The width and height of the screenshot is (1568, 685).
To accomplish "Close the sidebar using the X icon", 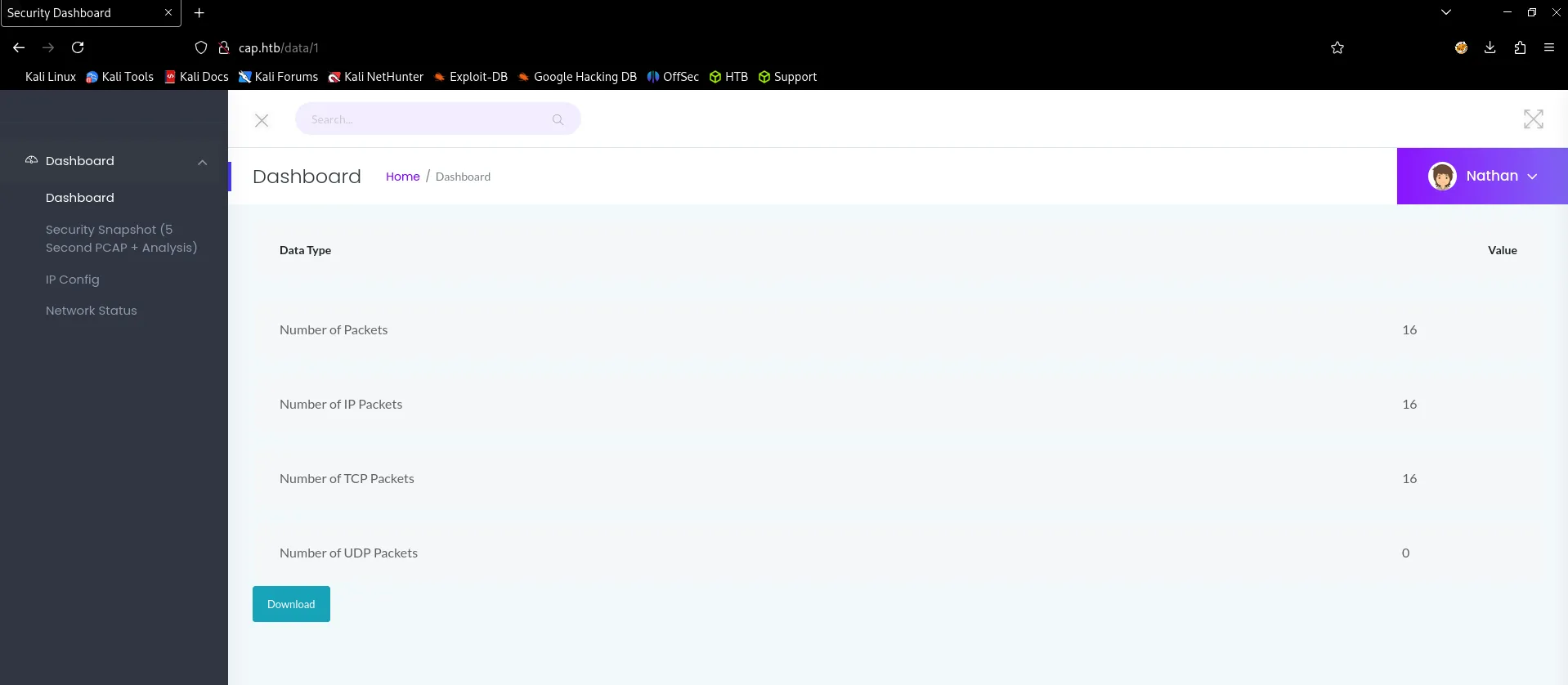I will [262, 120].
